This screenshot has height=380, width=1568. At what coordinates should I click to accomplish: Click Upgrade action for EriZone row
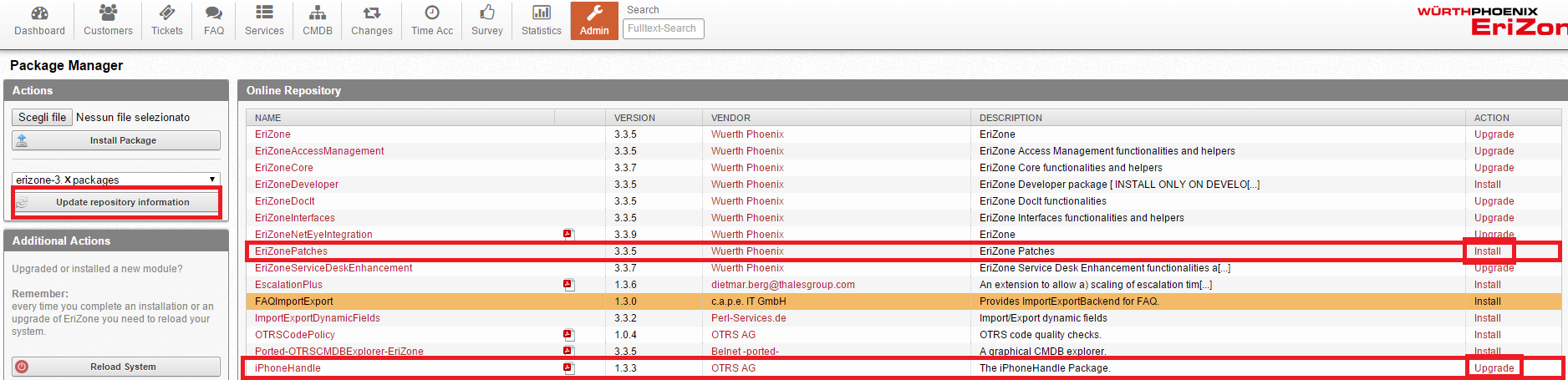coord(1494,134)
